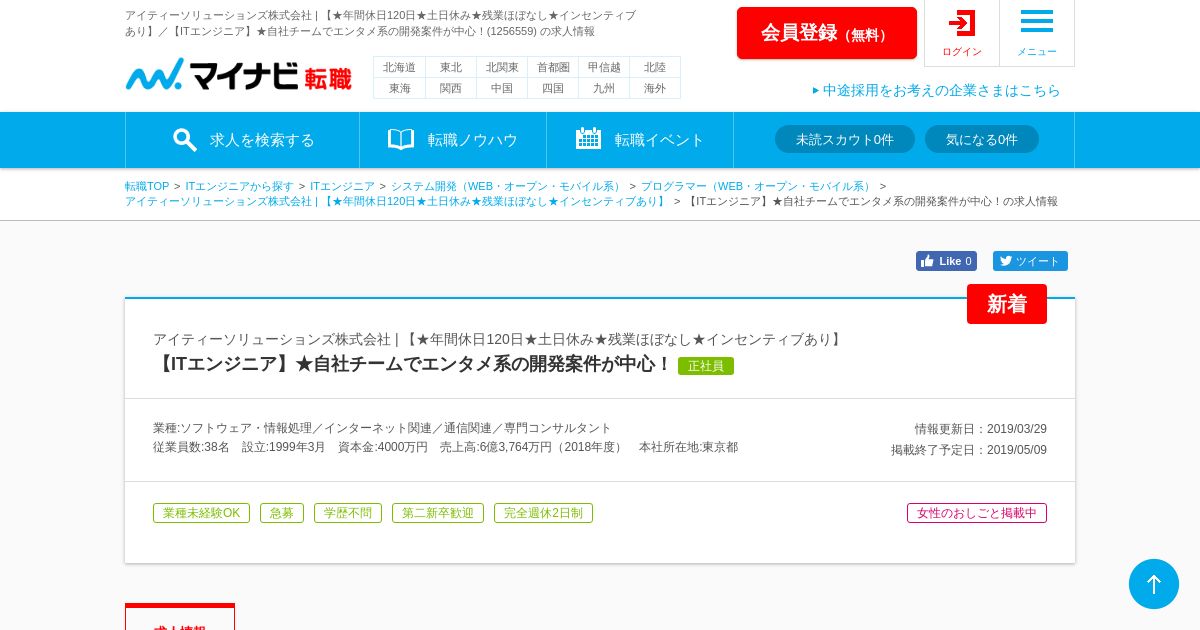Select 北海道 region
Viewport: 1200px width, 630px height.
(399, 67)
